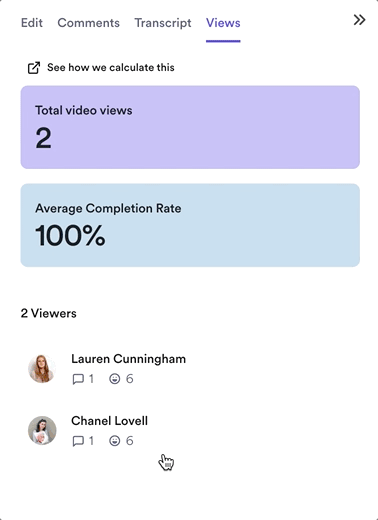Click Chanel Lovell's comment bubble icon
378x520 pixels.
tap(78, 441)
